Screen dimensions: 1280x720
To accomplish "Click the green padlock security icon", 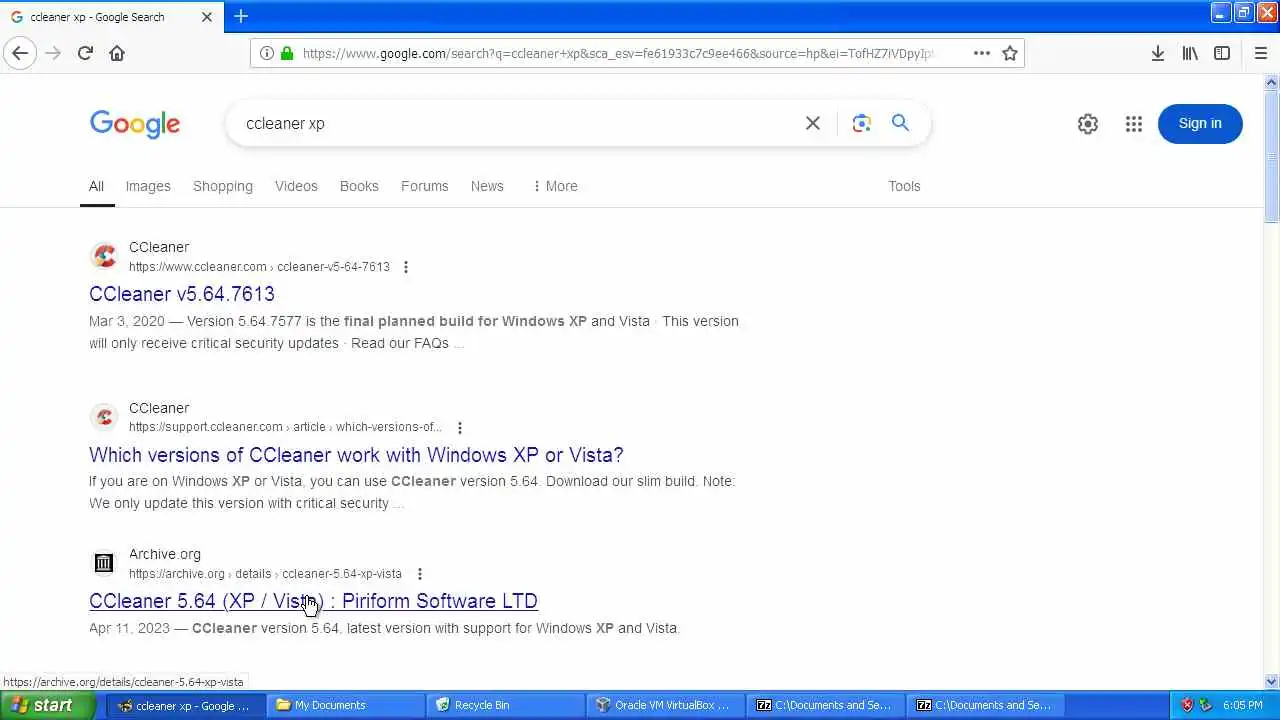I will [287, 53].
